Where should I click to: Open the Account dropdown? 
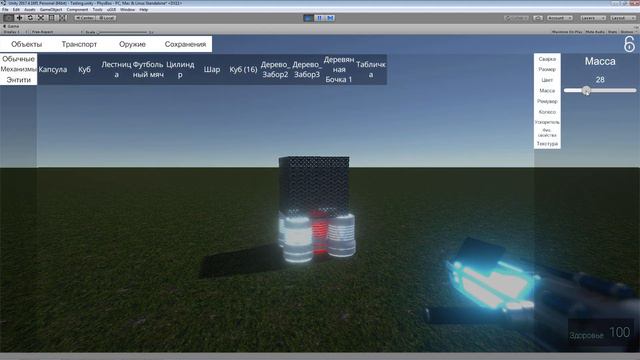tap(559, 18)
